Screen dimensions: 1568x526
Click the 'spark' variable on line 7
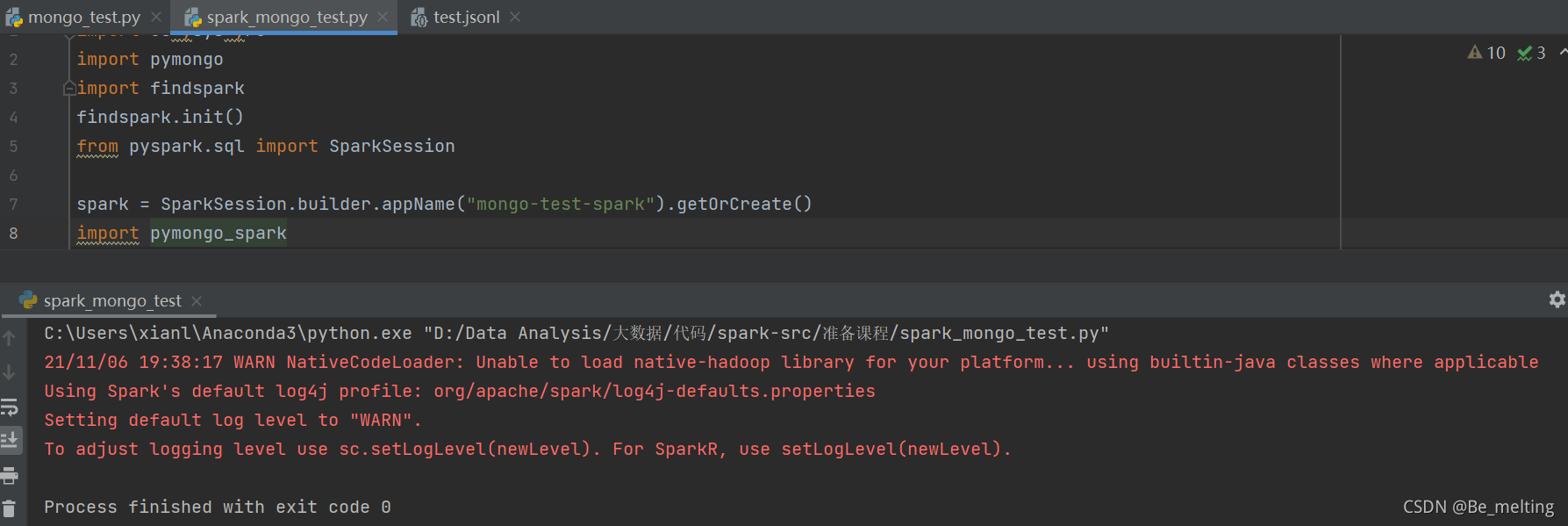103,204
